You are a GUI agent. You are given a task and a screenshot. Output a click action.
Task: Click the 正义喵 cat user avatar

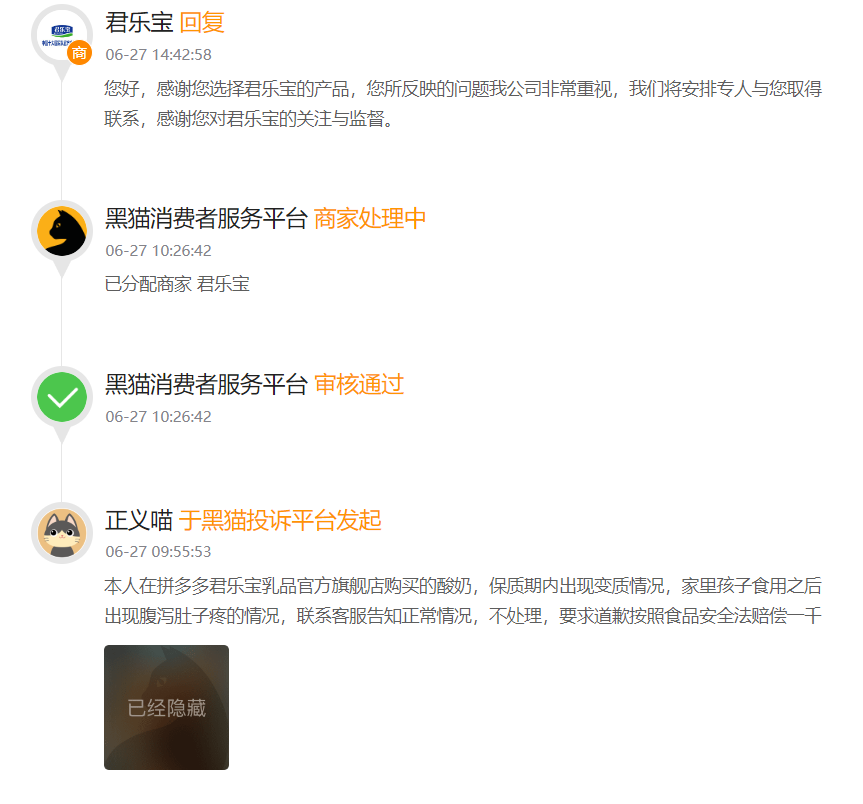(x=62, y=533)
